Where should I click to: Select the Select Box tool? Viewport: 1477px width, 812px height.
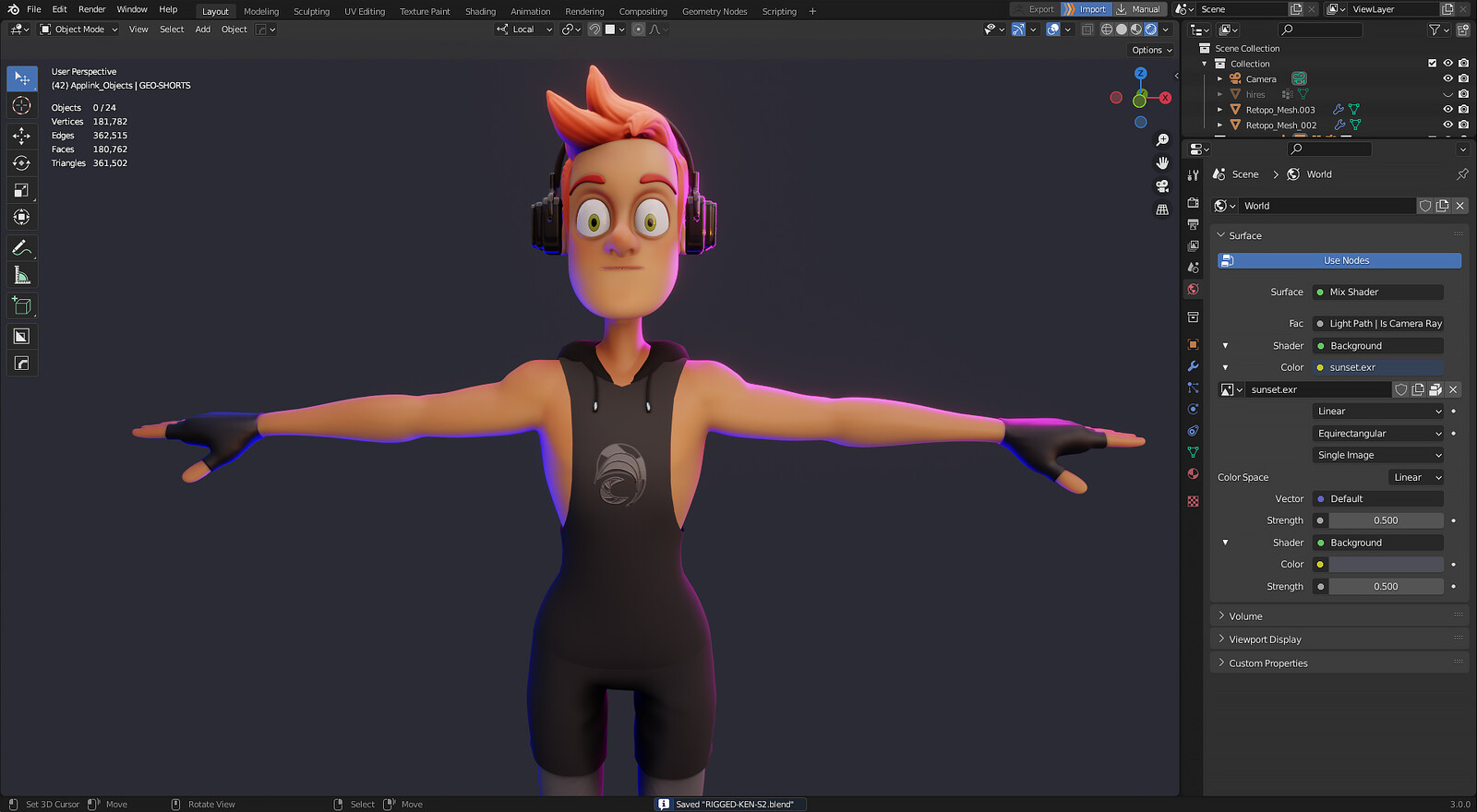22,78
